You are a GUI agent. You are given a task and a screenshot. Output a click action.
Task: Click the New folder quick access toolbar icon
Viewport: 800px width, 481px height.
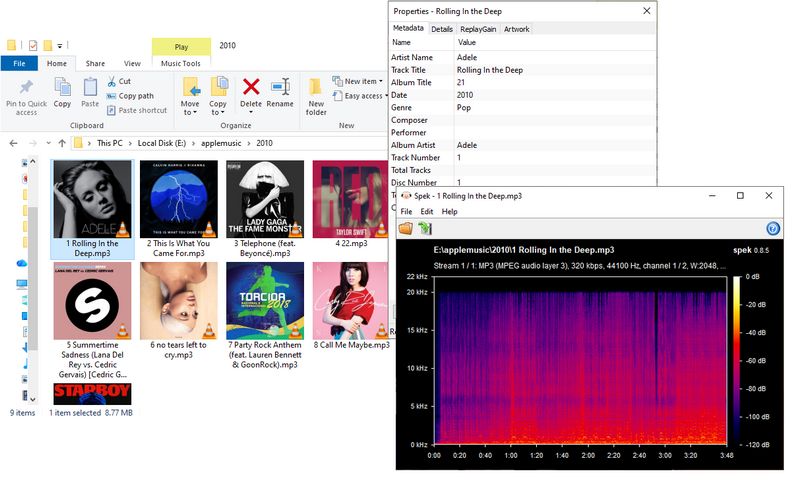pyautogui.click(x=47, y=45)
